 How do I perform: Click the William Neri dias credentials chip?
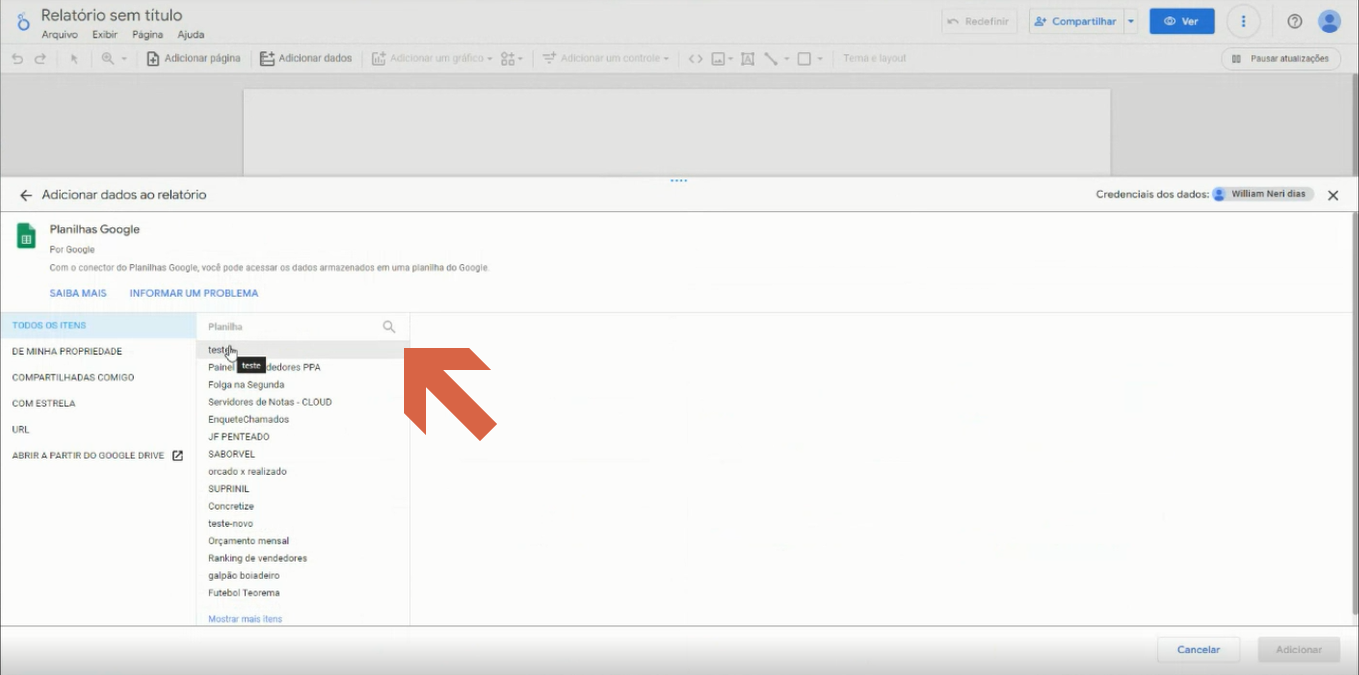(1263, 194)
